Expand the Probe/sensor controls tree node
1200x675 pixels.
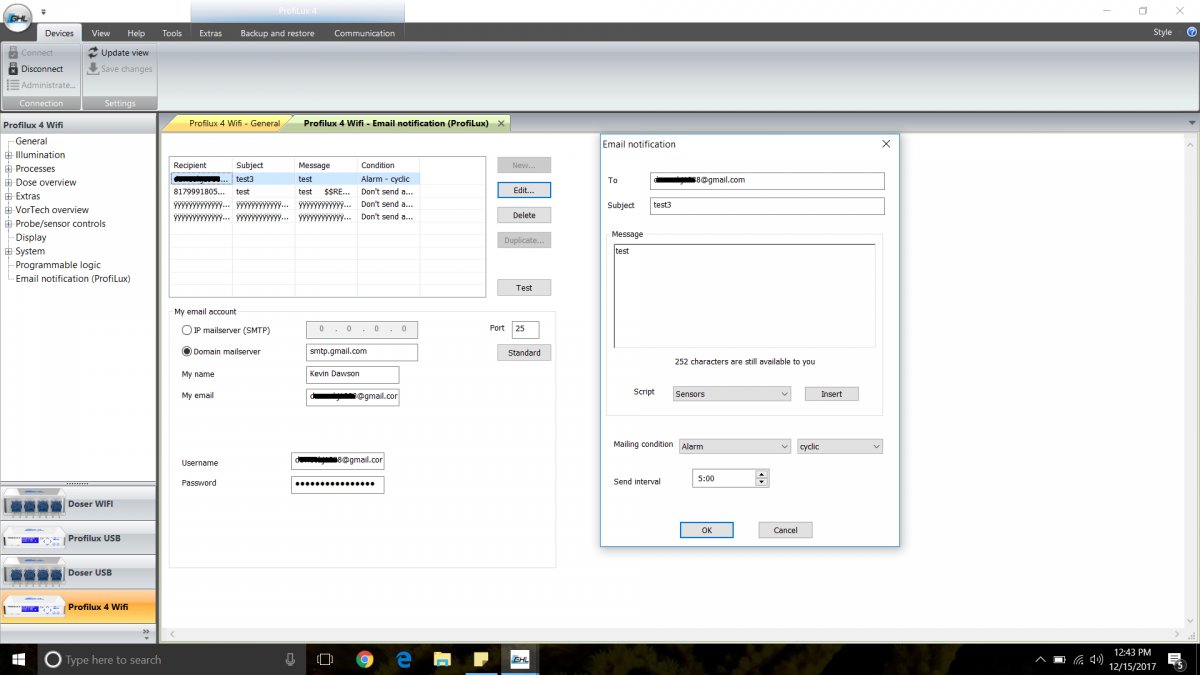(x=9, y=224)
